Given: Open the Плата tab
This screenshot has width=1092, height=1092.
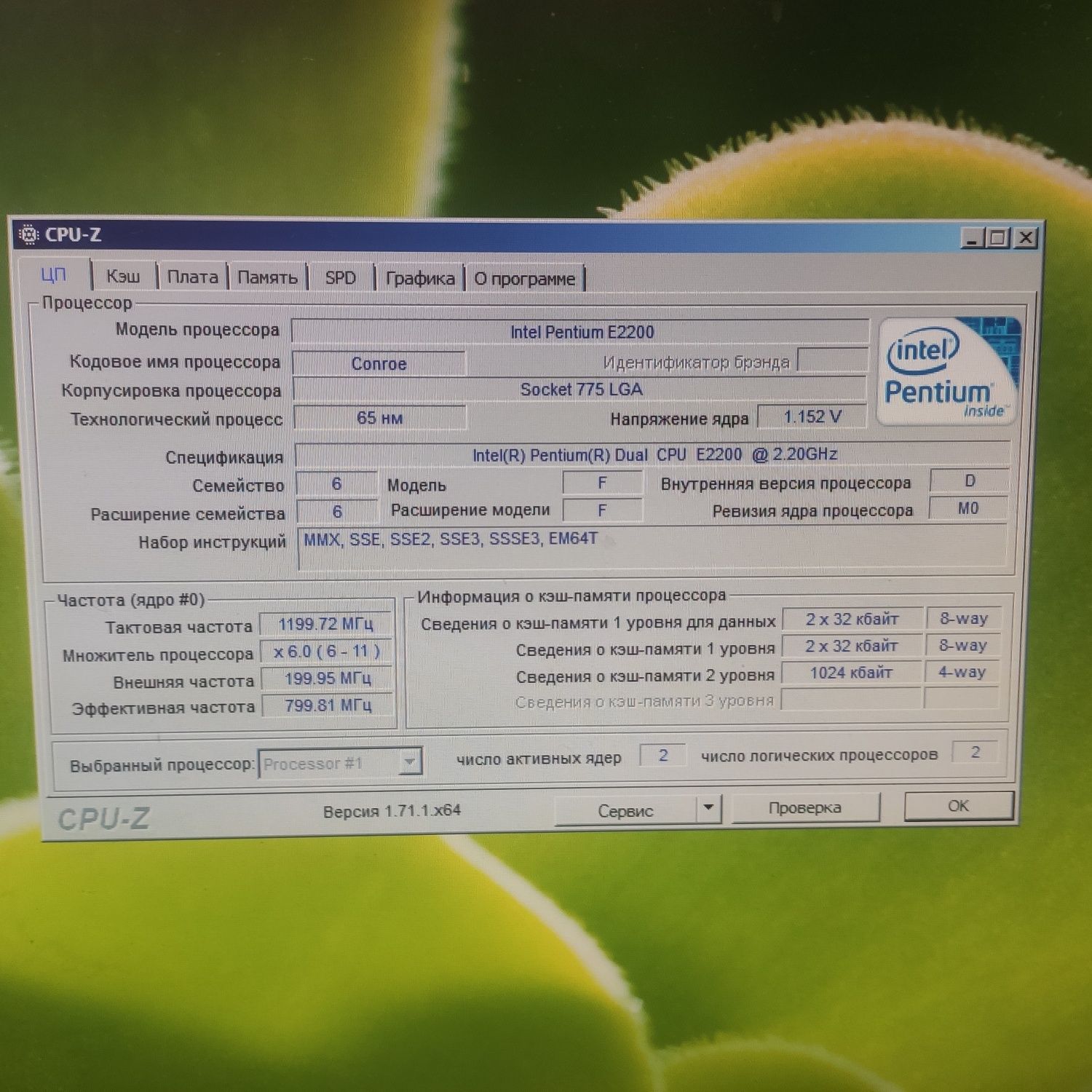Looking at the screenshot, I should (192, 277).
